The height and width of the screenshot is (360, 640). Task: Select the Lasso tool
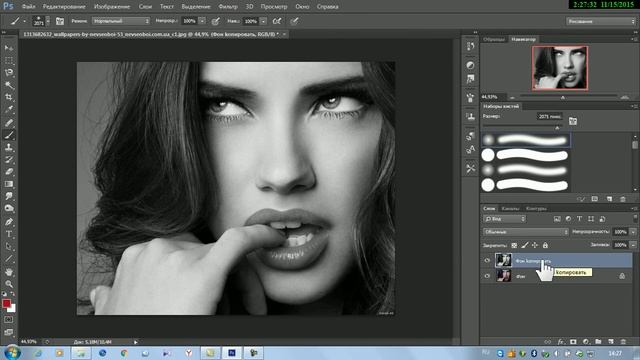pos(9,73)
